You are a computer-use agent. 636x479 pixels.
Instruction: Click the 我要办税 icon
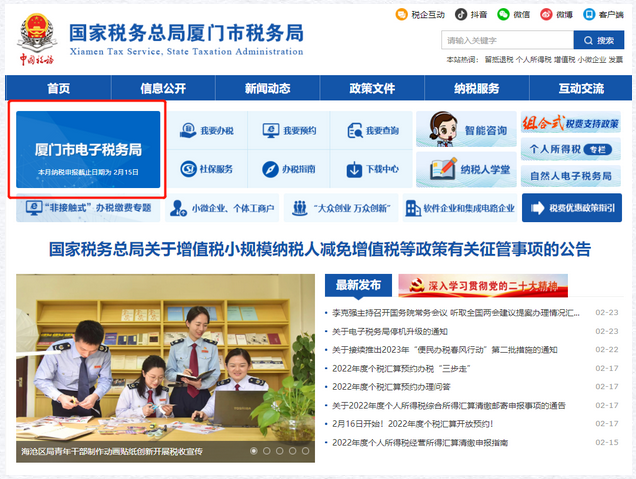[188, 131]
